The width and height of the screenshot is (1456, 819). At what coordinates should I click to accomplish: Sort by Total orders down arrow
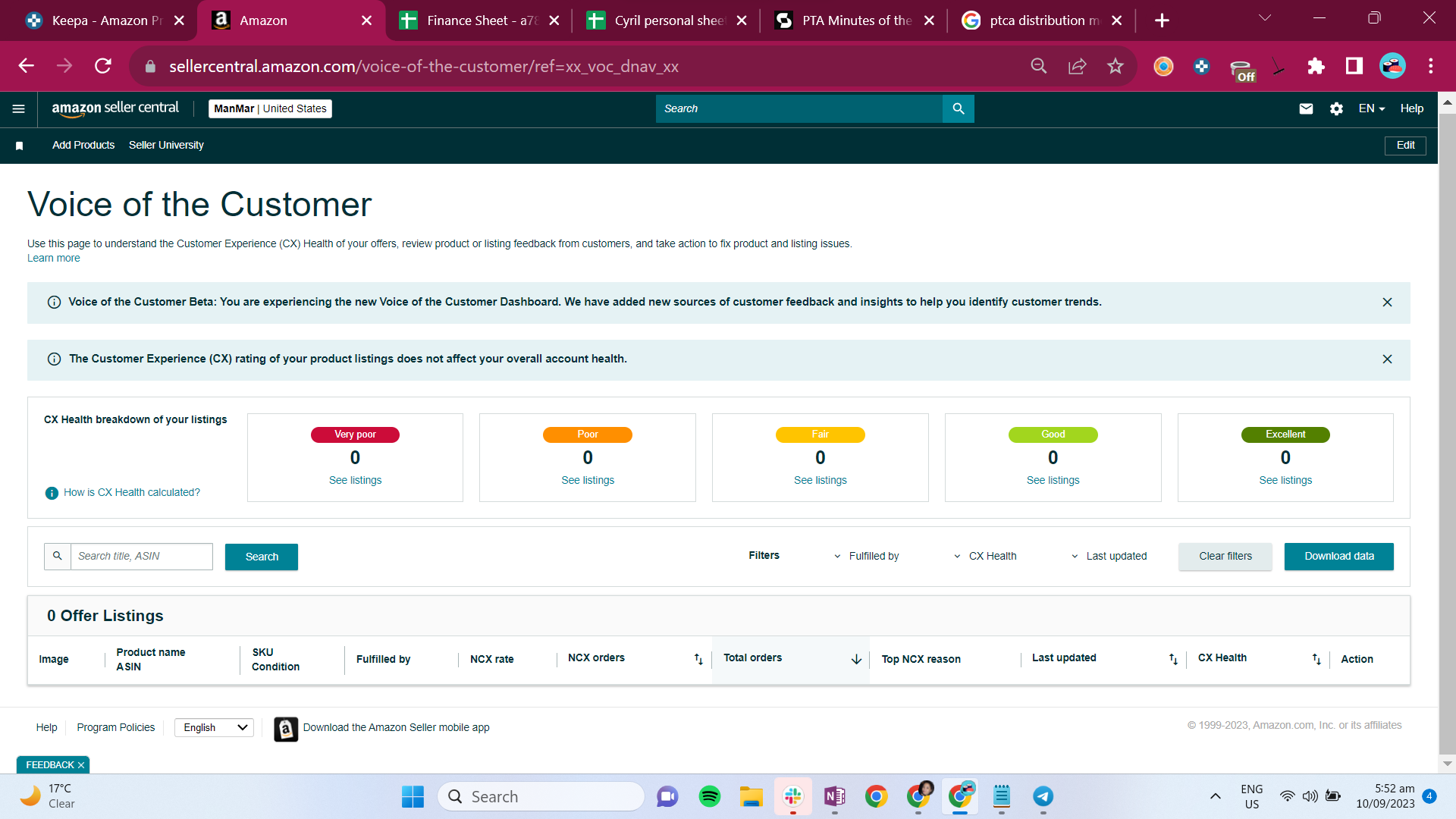[856, 659]
